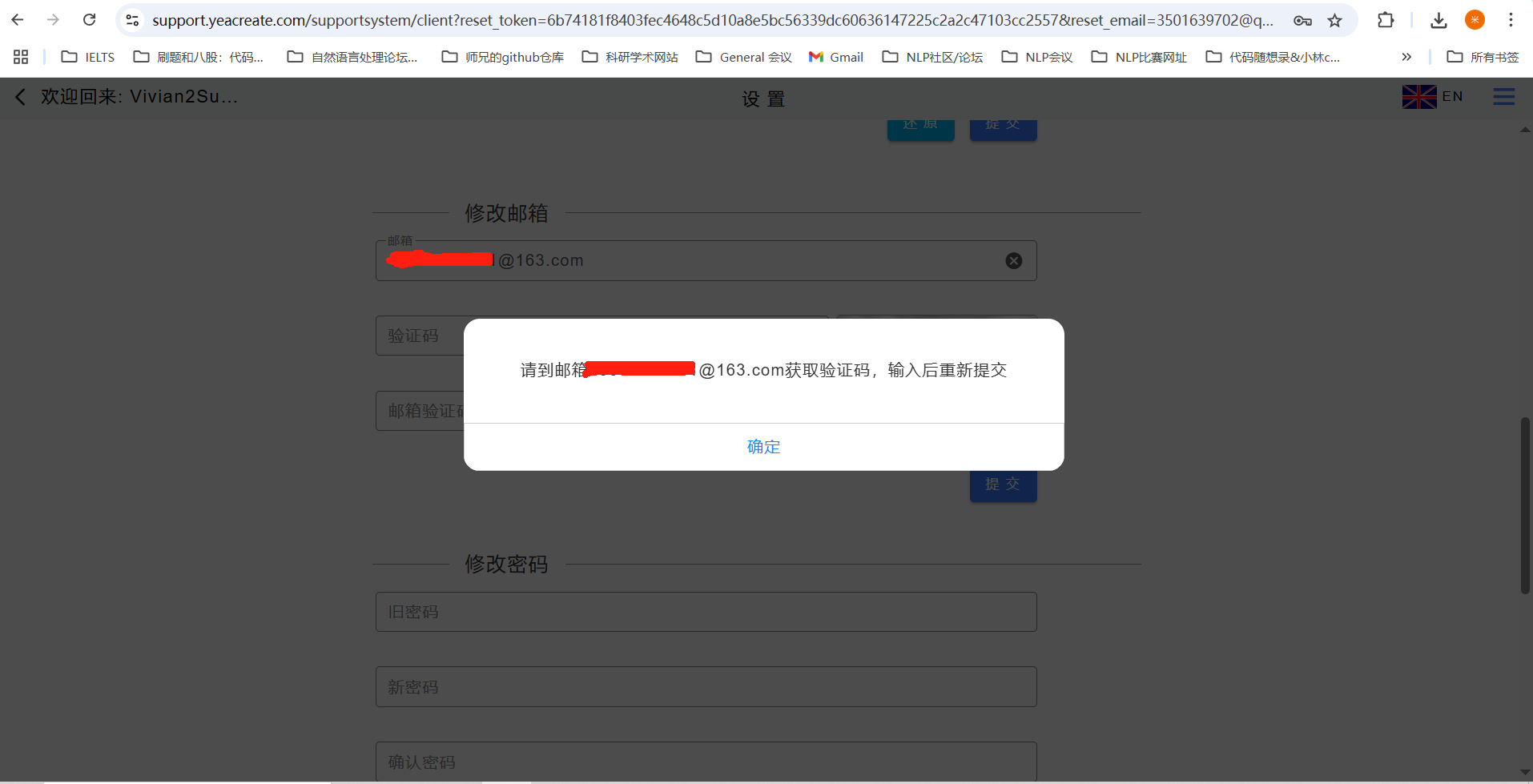Open the Chrome three-dot menu

(x=1511, y=20)
